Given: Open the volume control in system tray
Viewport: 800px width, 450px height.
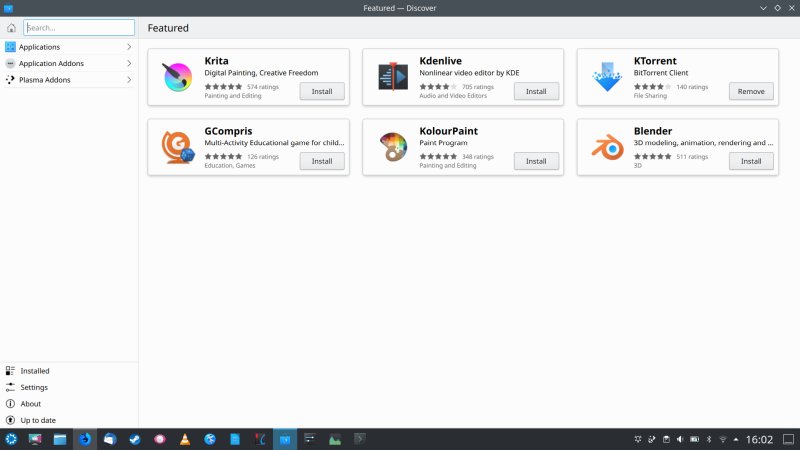Looking at the screenshot, I should 680,439.
